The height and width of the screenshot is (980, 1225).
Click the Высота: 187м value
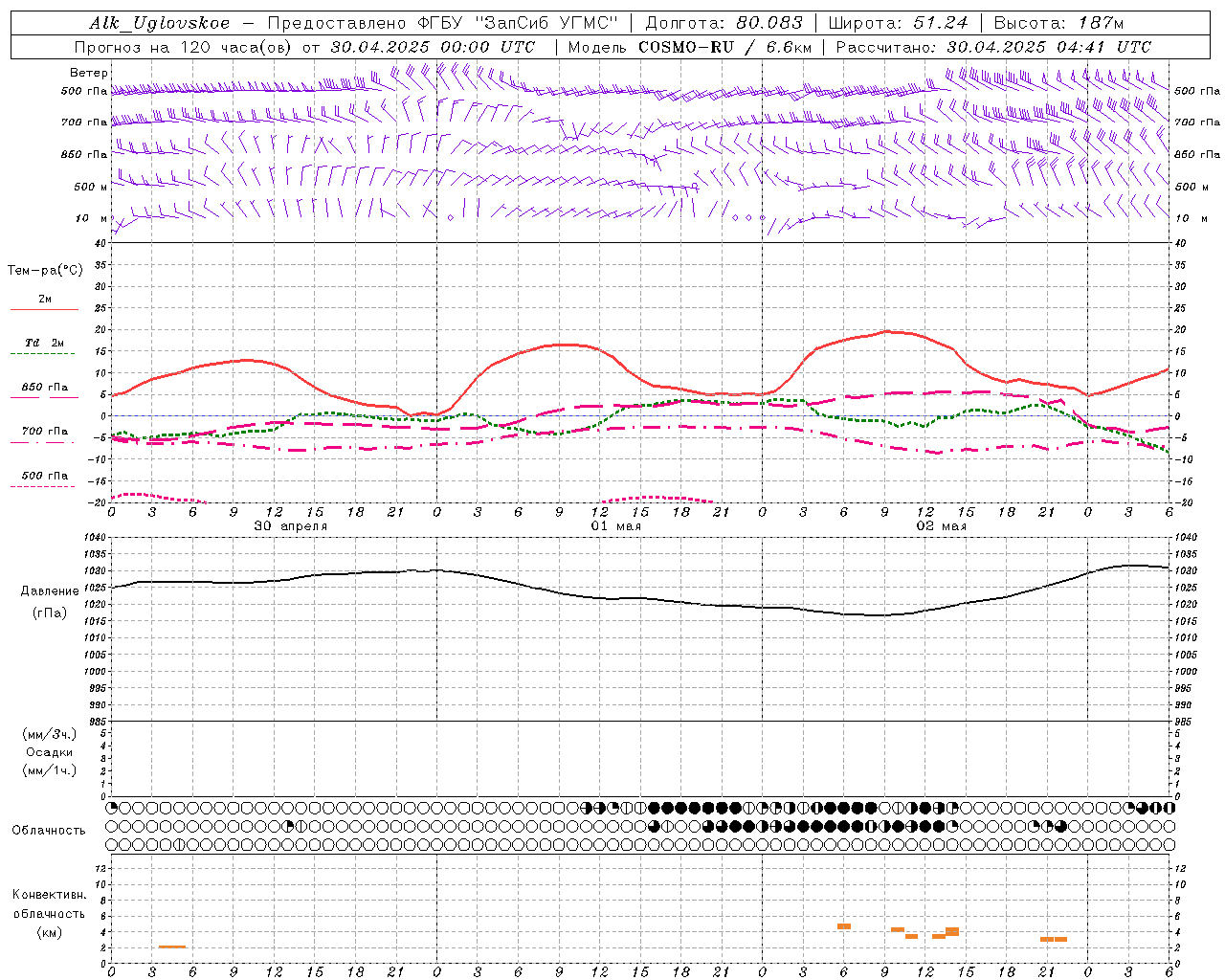(x=1059, y=23)
